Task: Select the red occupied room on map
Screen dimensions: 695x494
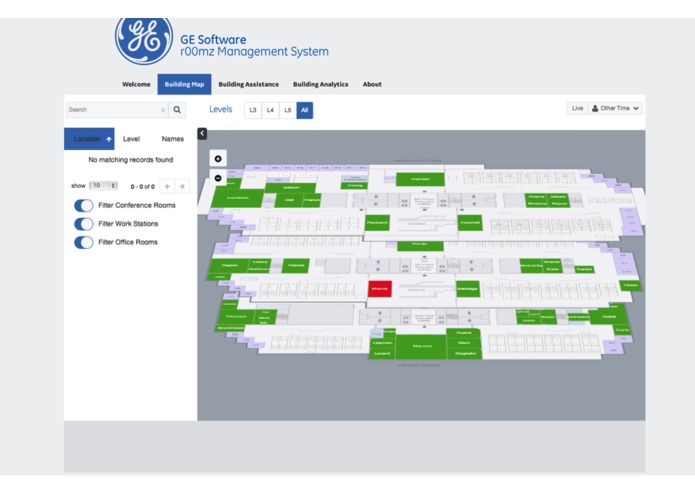Action: coord(380,289)
